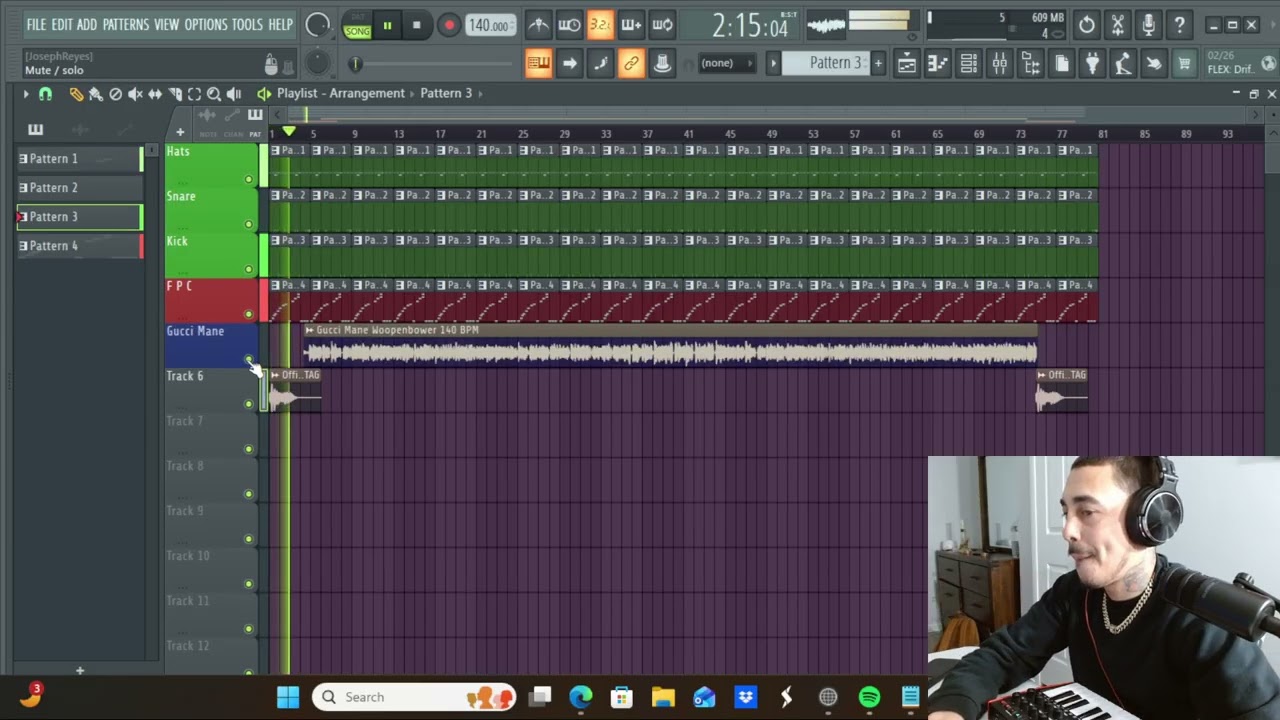Screen dimensions: 1280x720
Task: Open the FILE menu
Action: point(36,24)
